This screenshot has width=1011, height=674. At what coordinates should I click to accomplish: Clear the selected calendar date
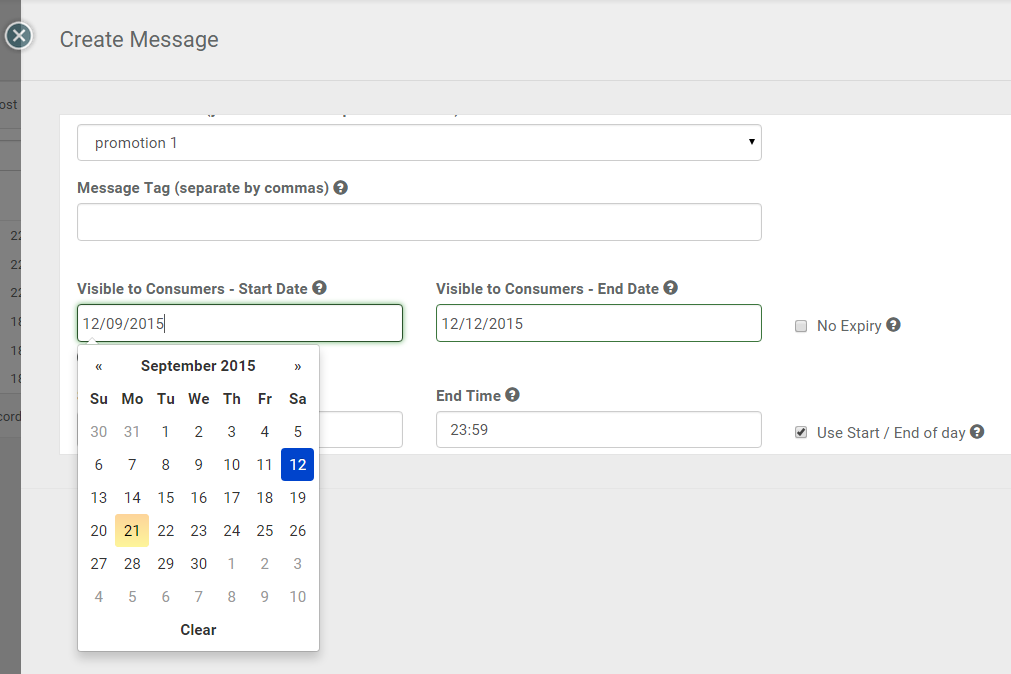pos(197,629)
